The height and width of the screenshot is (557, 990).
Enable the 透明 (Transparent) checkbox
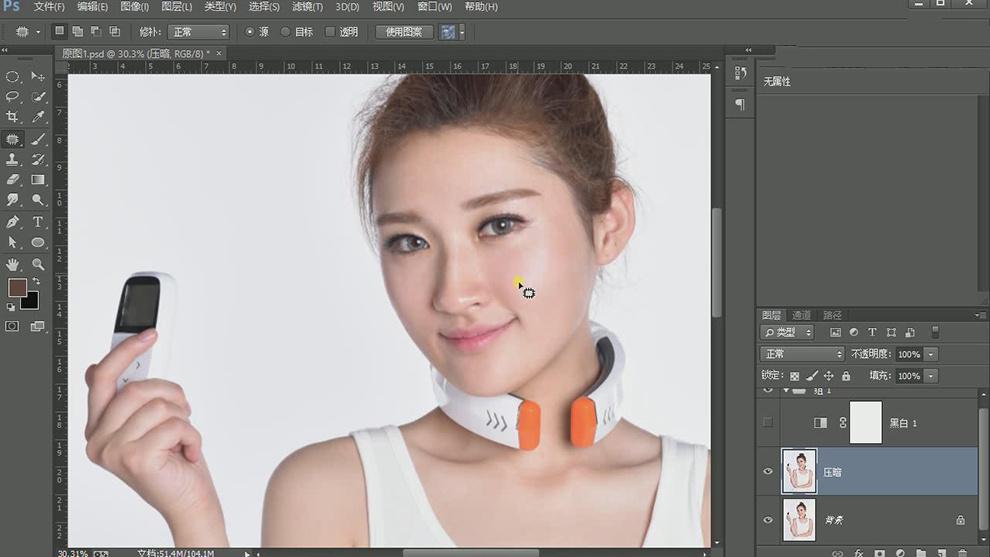[x=330, y=32]
